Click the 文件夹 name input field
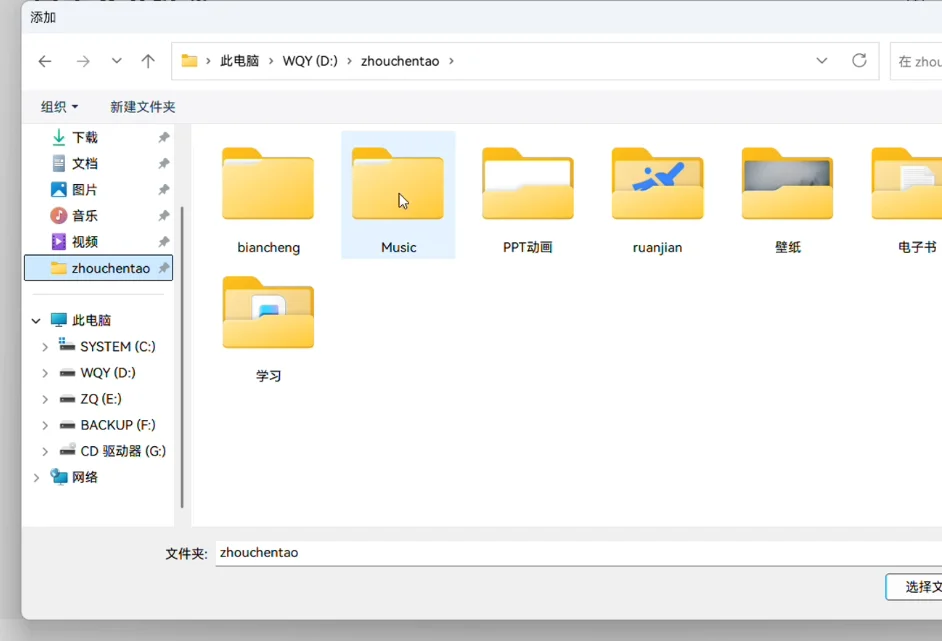The image size is (942, 641). pos(579,553)
